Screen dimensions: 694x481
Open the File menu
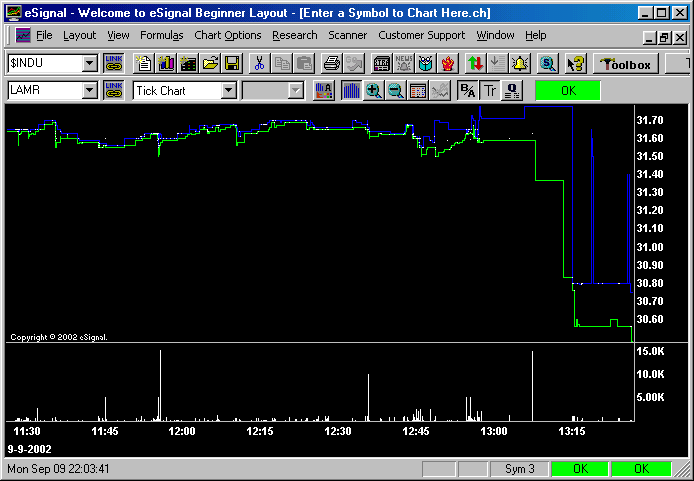click(x=44, y=35)
